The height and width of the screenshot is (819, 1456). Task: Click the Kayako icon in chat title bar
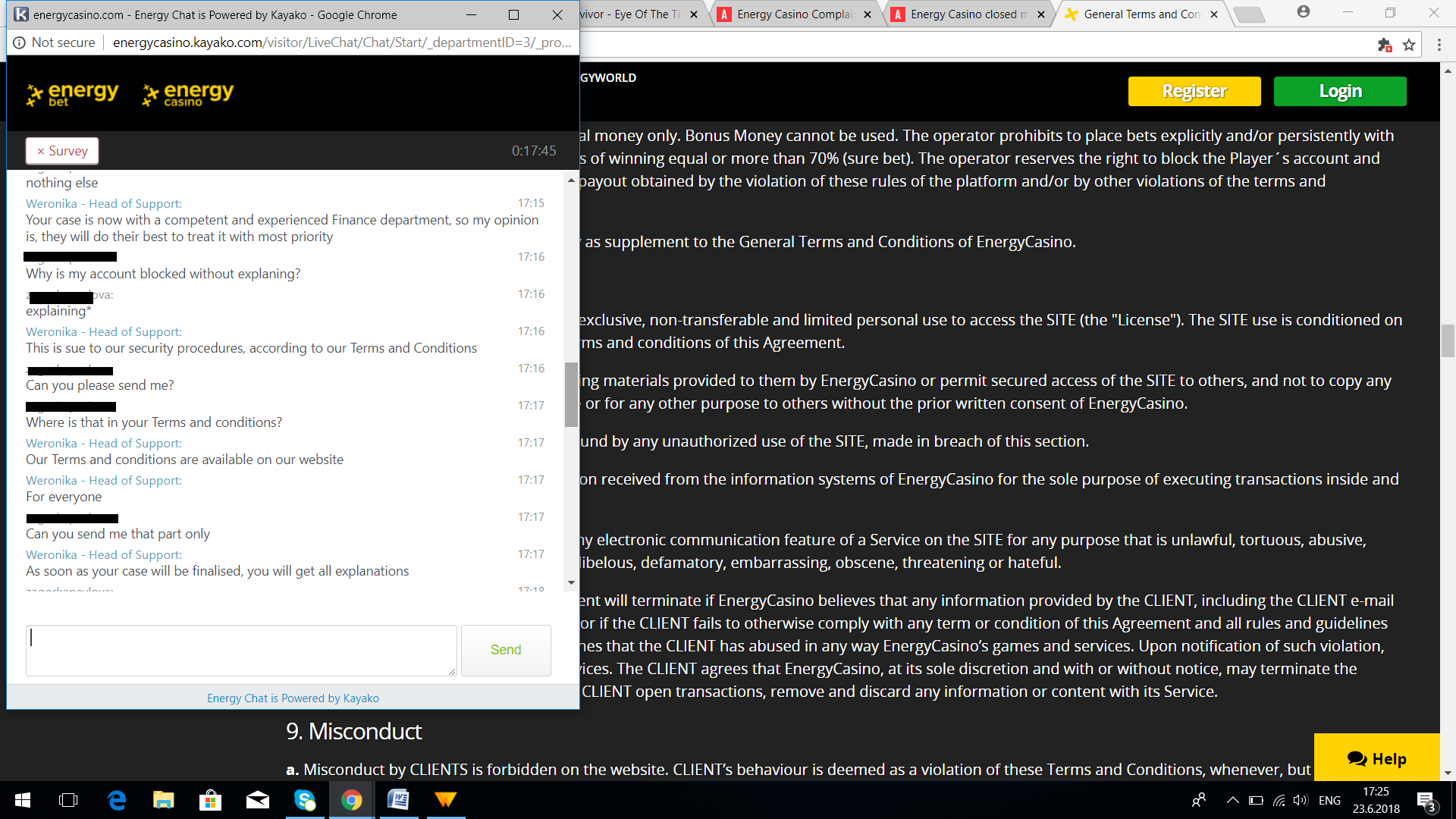point(21,14)
